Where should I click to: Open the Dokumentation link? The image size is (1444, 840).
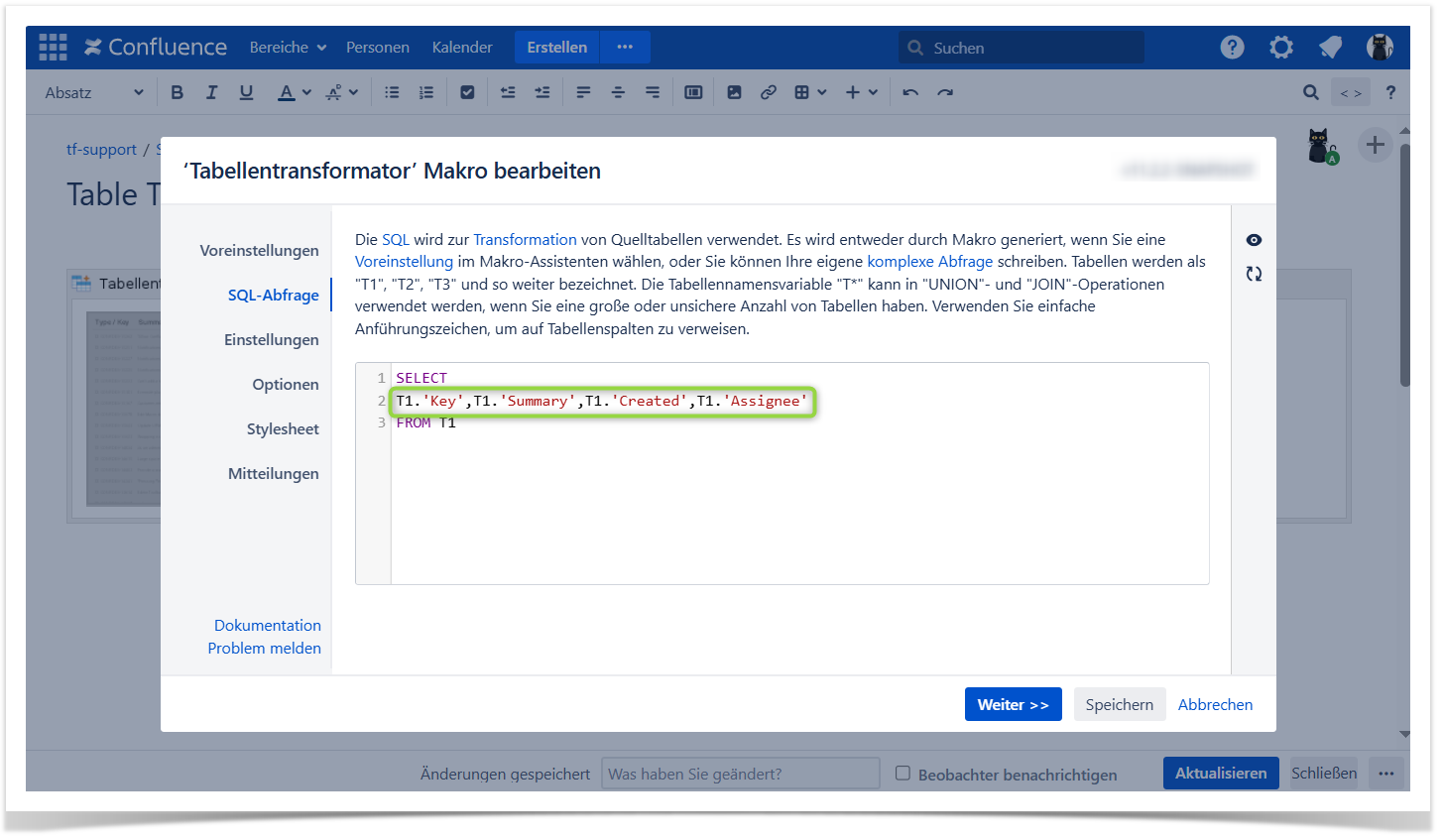click(x=267, y=625)
